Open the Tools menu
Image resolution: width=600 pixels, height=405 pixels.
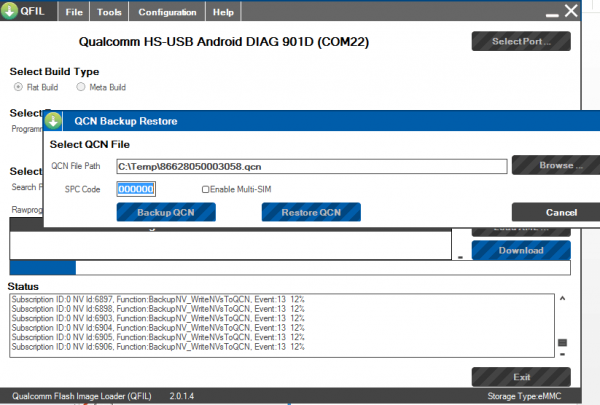tap(109, 12)
